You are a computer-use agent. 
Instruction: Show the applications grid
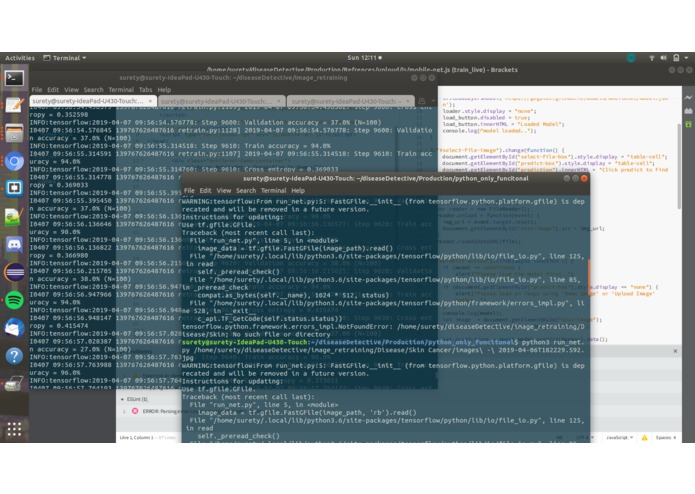pos(14,429)
